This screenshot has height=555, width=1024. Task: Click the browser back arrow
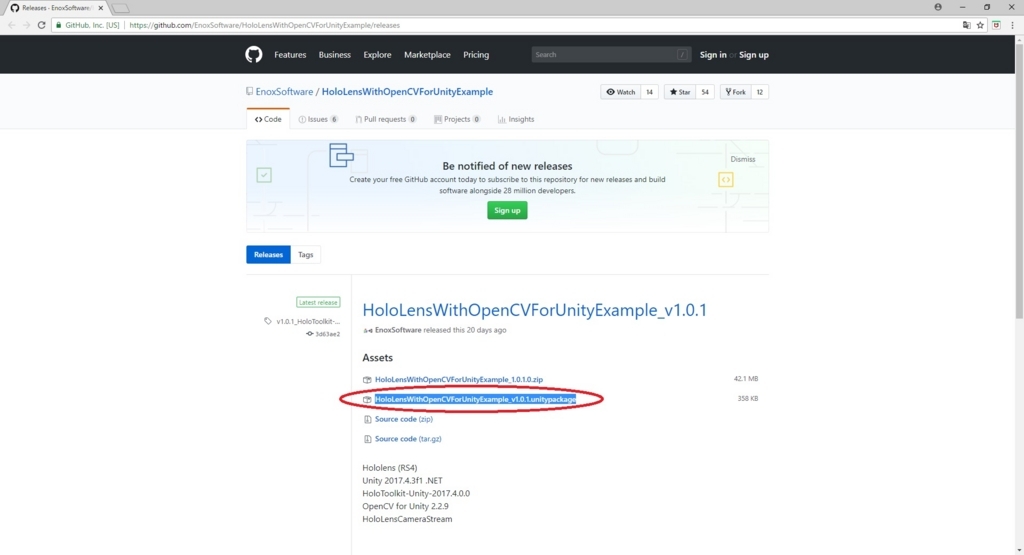[12, 25]
